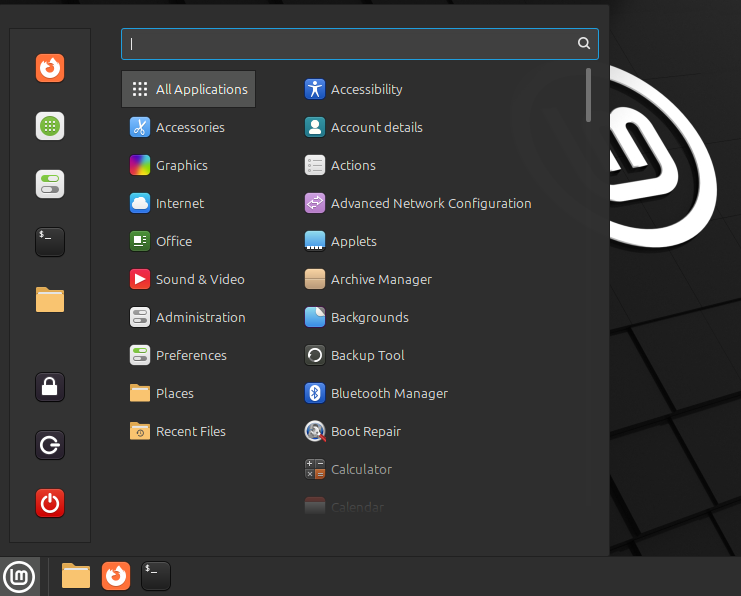This screenshot has height=596, width=741.
Task: Click the Log Out icon
Action: pos(50,445)
